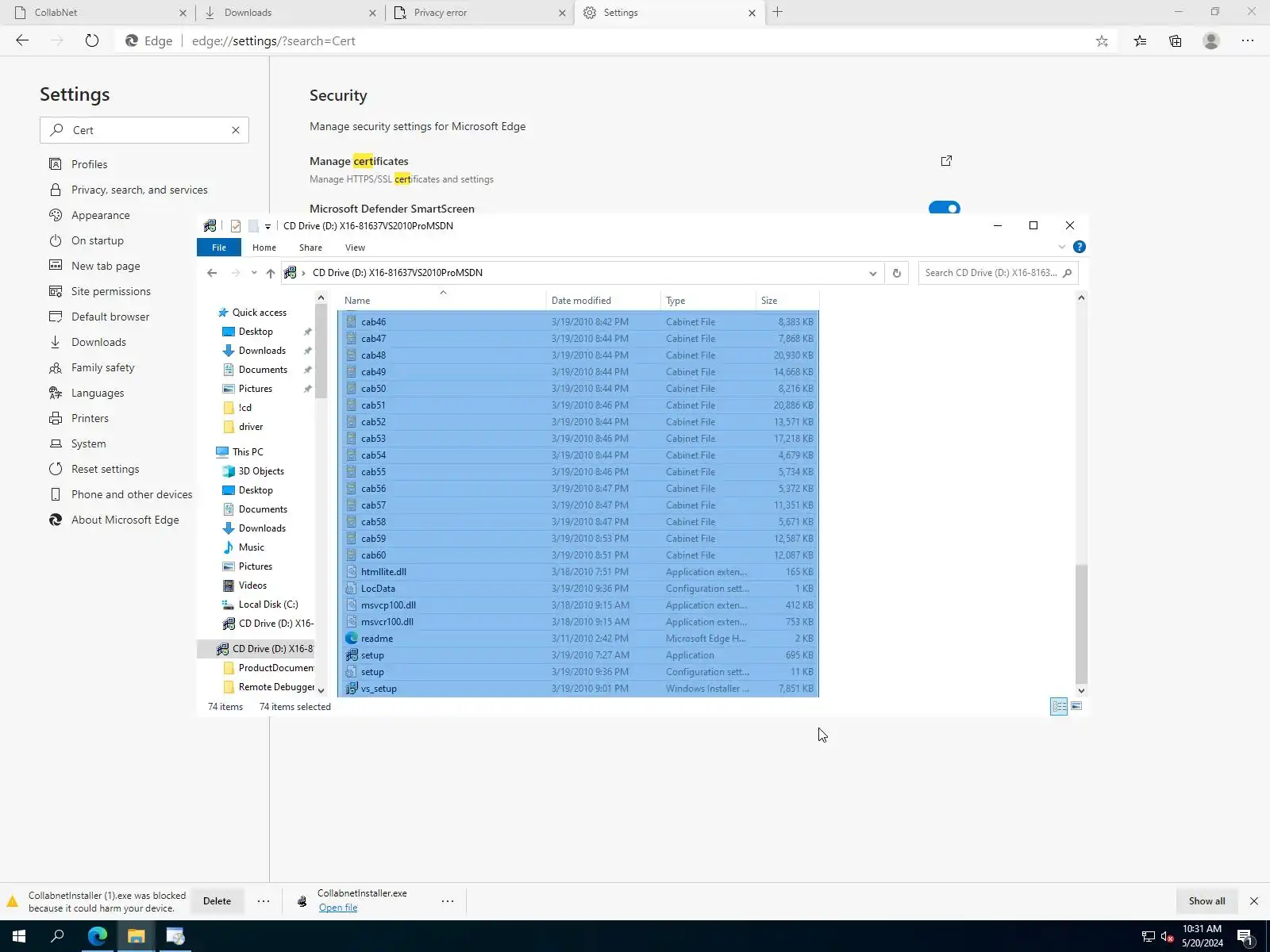Add this page to favorites star

pyautogui.click(x=1102, y=41)
